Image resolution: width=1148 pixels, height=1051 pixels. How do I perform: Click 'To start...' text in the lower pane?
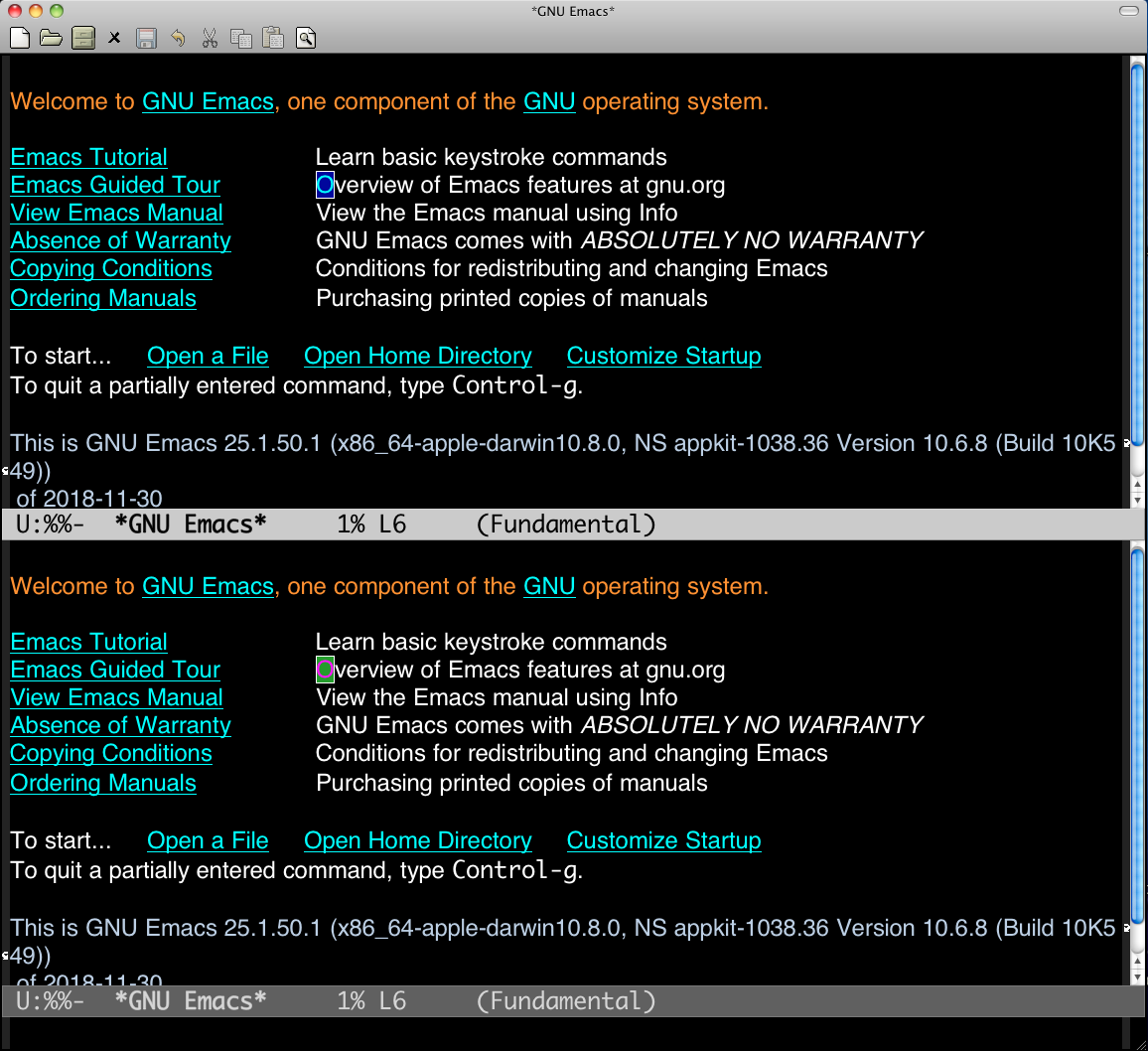coord(61,840)
